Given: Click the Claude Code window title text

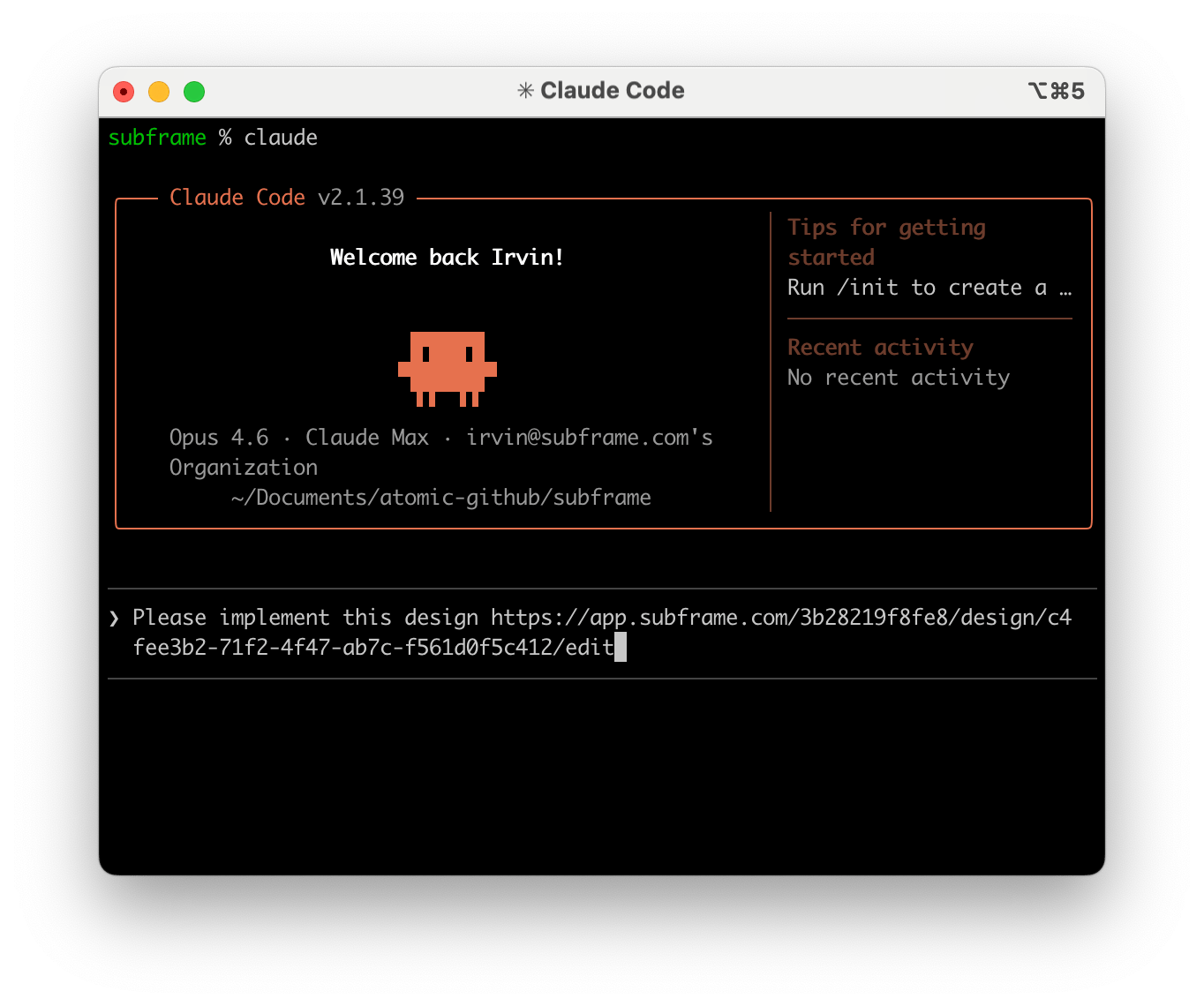Looking at the screenshot, I should 612,91.
